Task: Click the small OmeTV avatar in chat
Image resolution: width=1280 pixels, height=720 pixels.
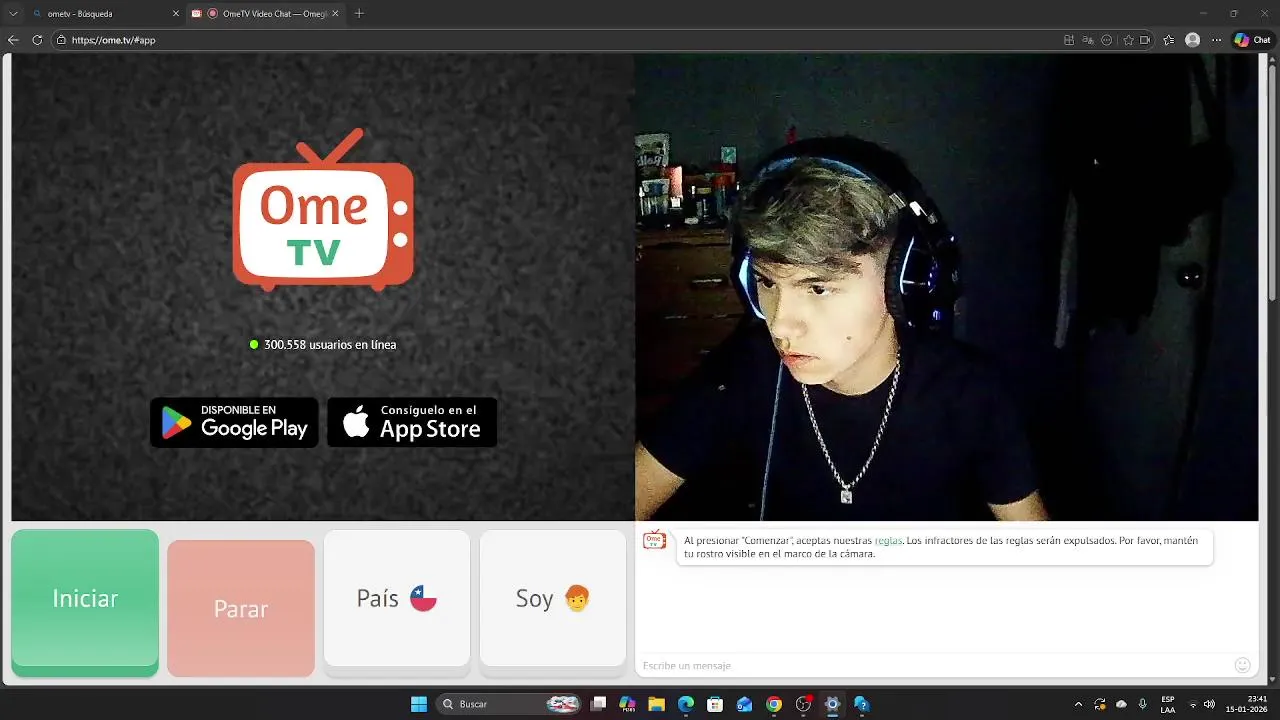Action: pyautogui.click(x=654, y=540)
